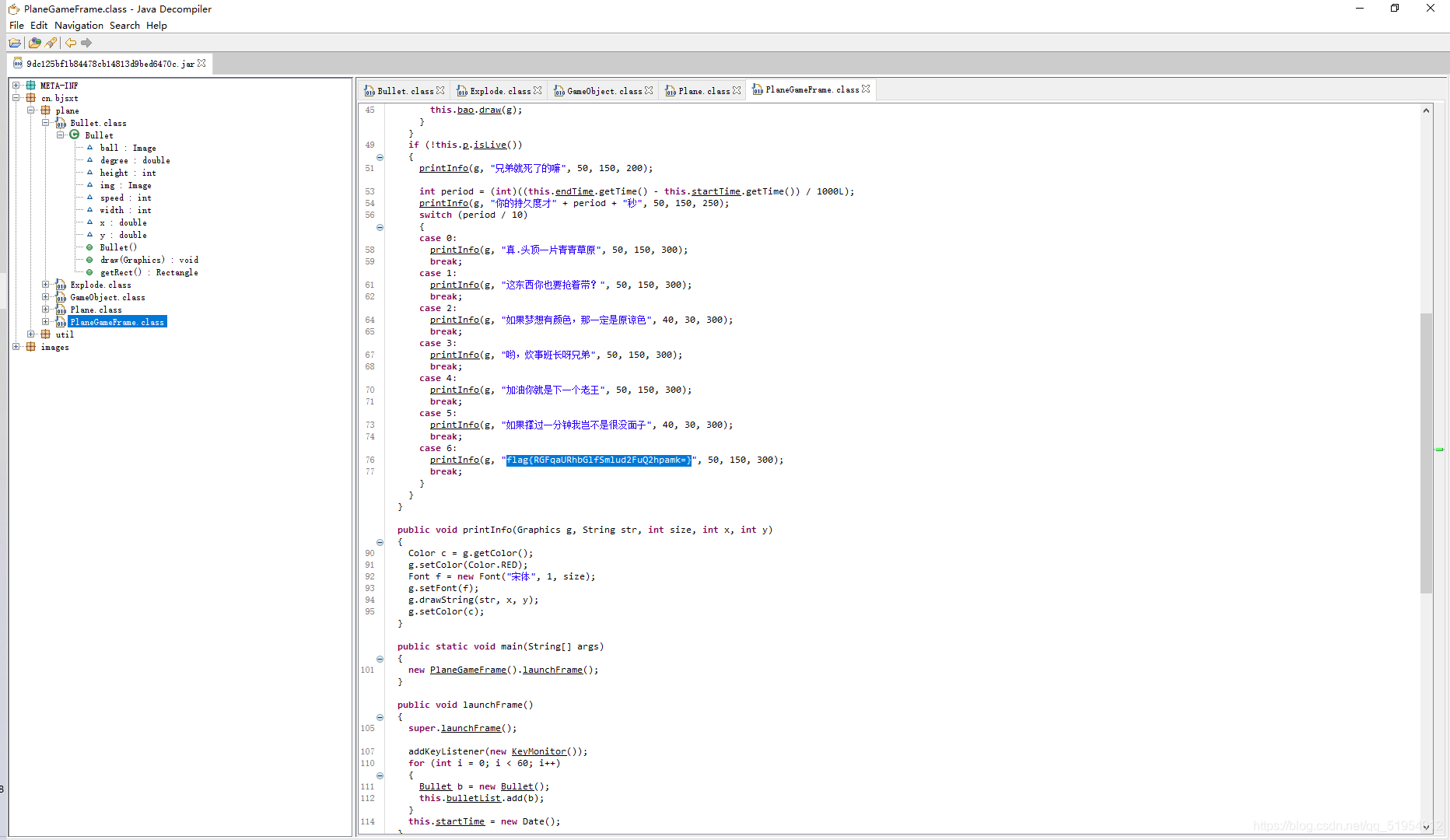Close the PlaneGameFrame.class editor tab

[866, 89]
